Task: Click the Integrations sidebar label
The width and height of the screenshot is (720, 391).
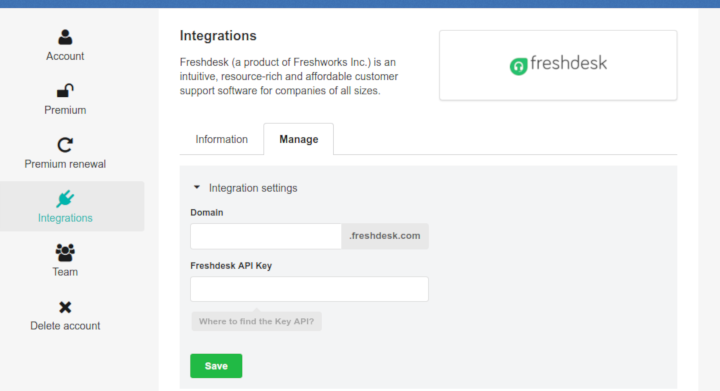Action: 65,218
